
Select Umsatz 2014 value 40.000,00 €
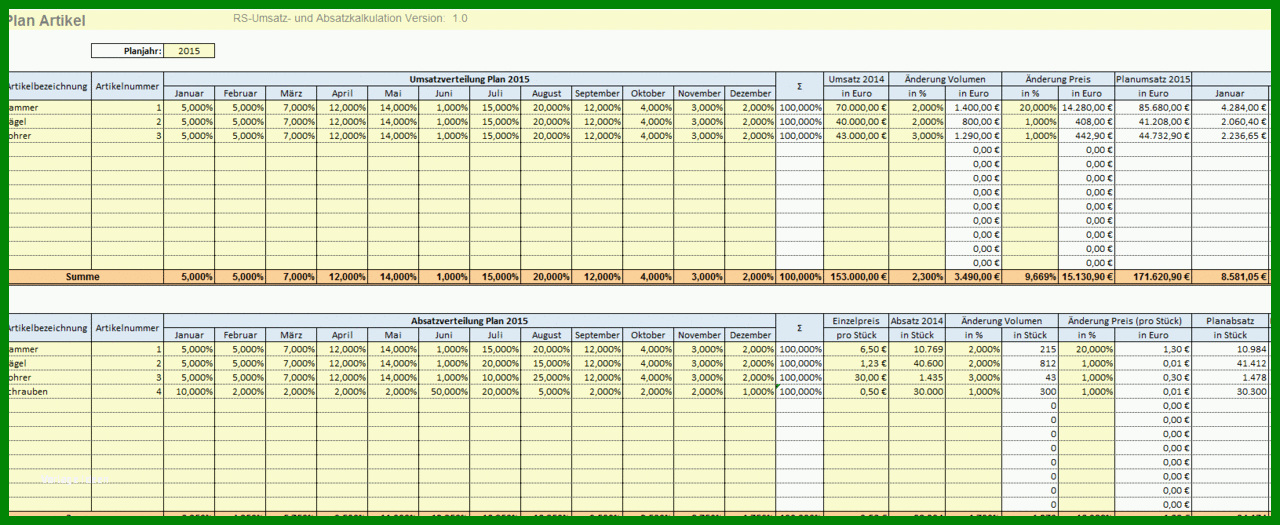[x=856, y=121]
